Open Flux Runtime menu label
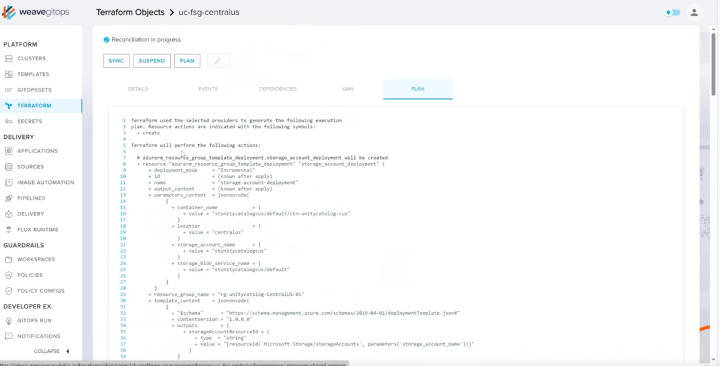Screen dimensions: 720x366 pyautogui.click(x=38, y=230)
